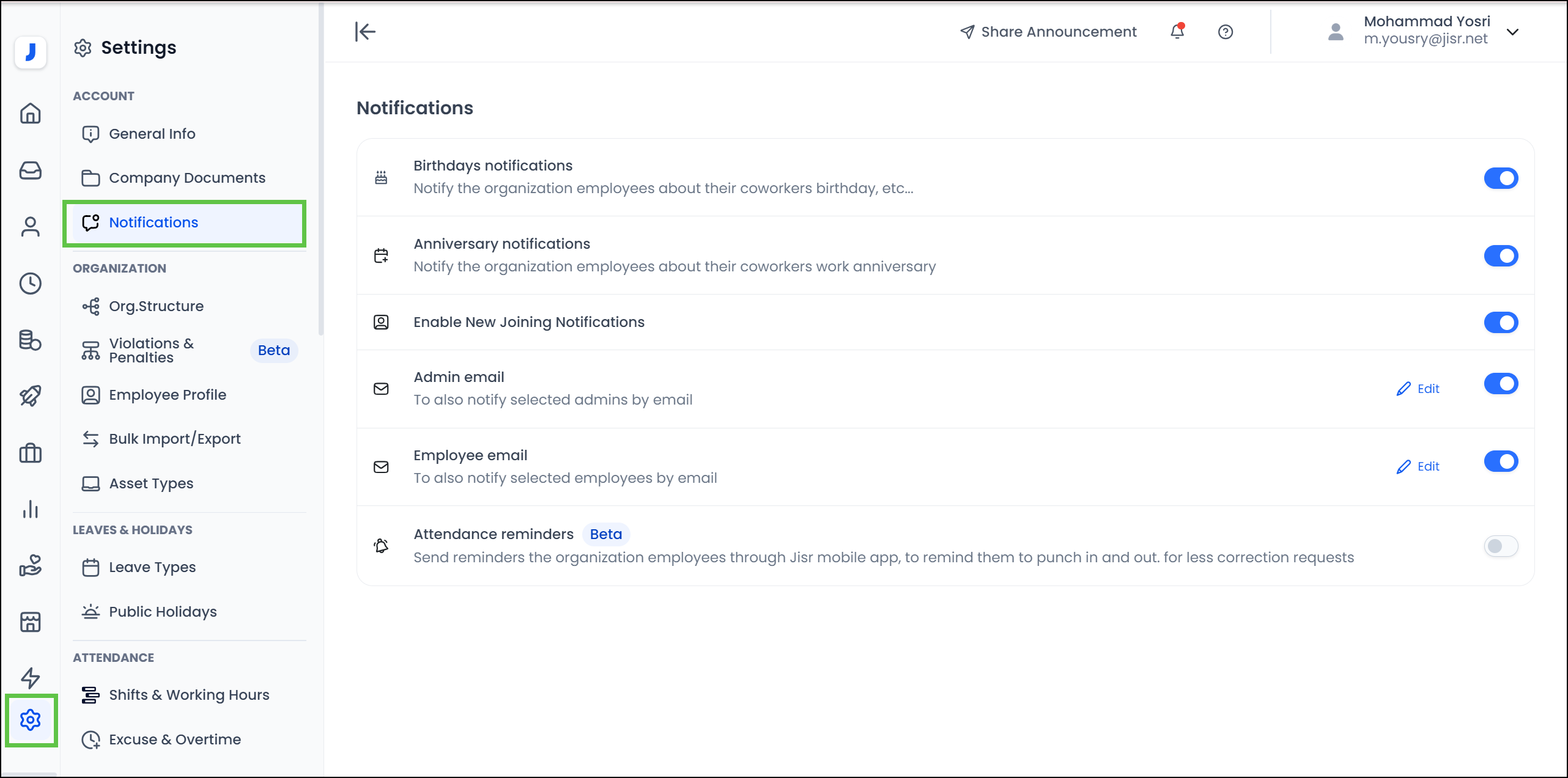Select Org.Structure in settings menu

(x=156, y=306)
